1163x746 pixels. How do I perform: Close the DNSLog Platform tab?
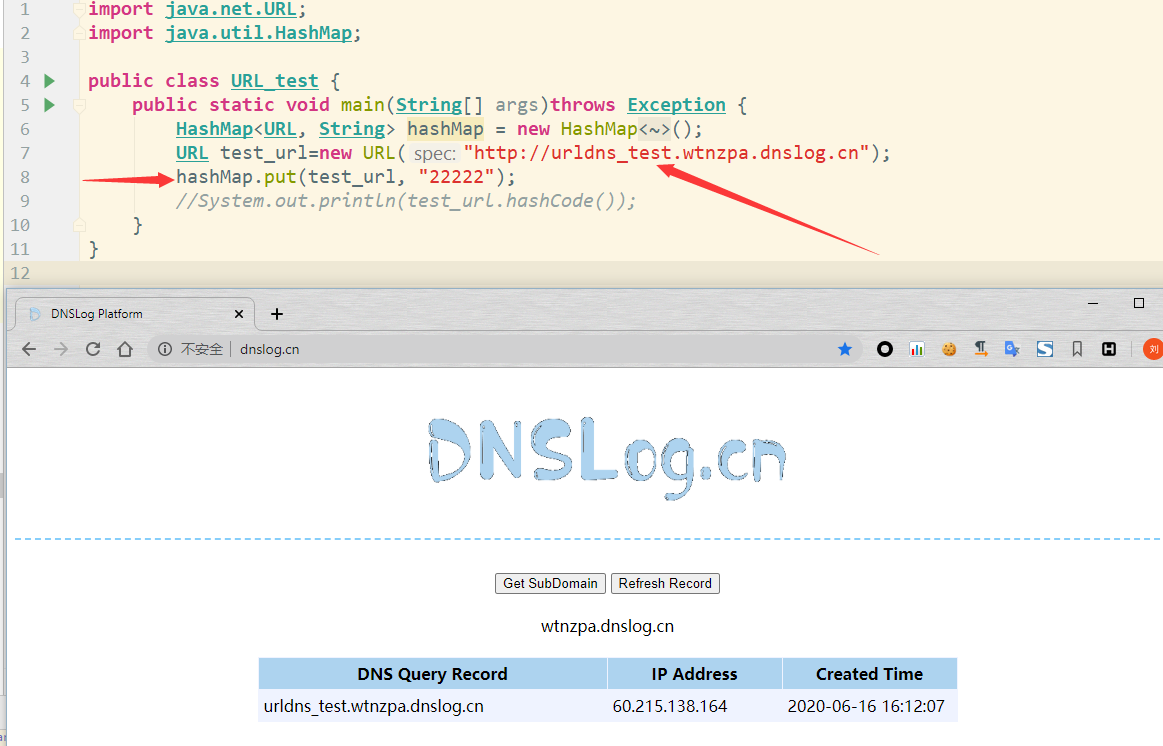tap(239, 314)
